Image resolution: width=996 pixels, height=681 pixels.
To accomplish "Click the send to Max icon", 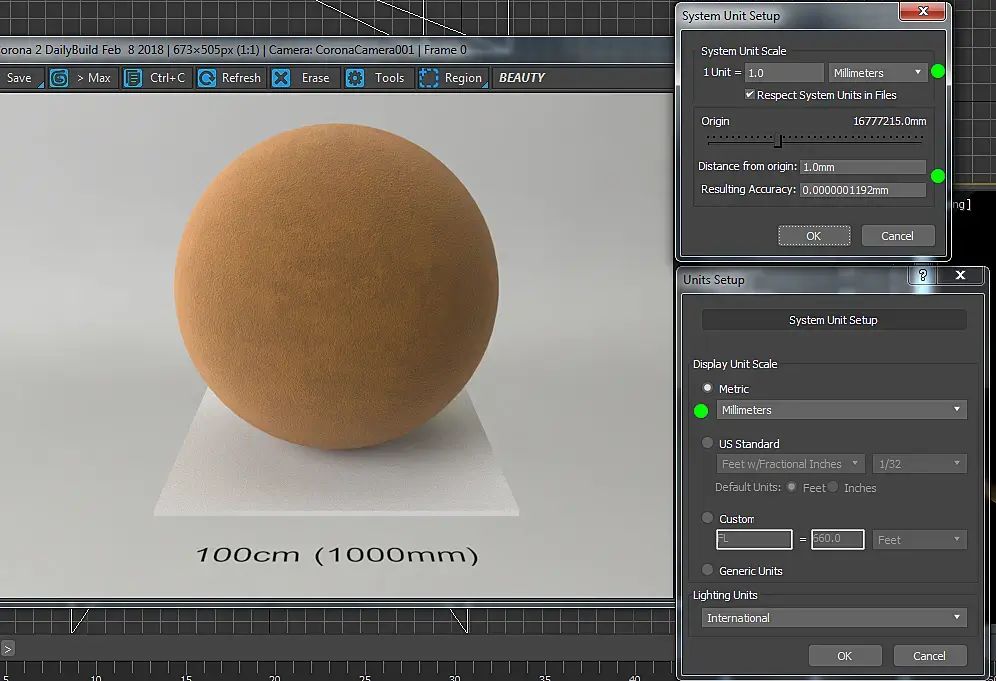I will click(x=59, y=78).
